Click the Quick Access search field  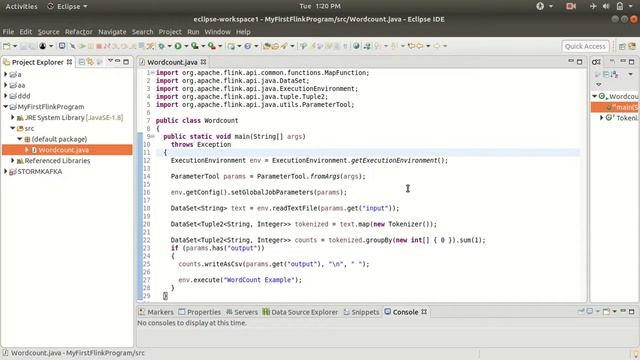pyautogui.click(x=585, y=46)
